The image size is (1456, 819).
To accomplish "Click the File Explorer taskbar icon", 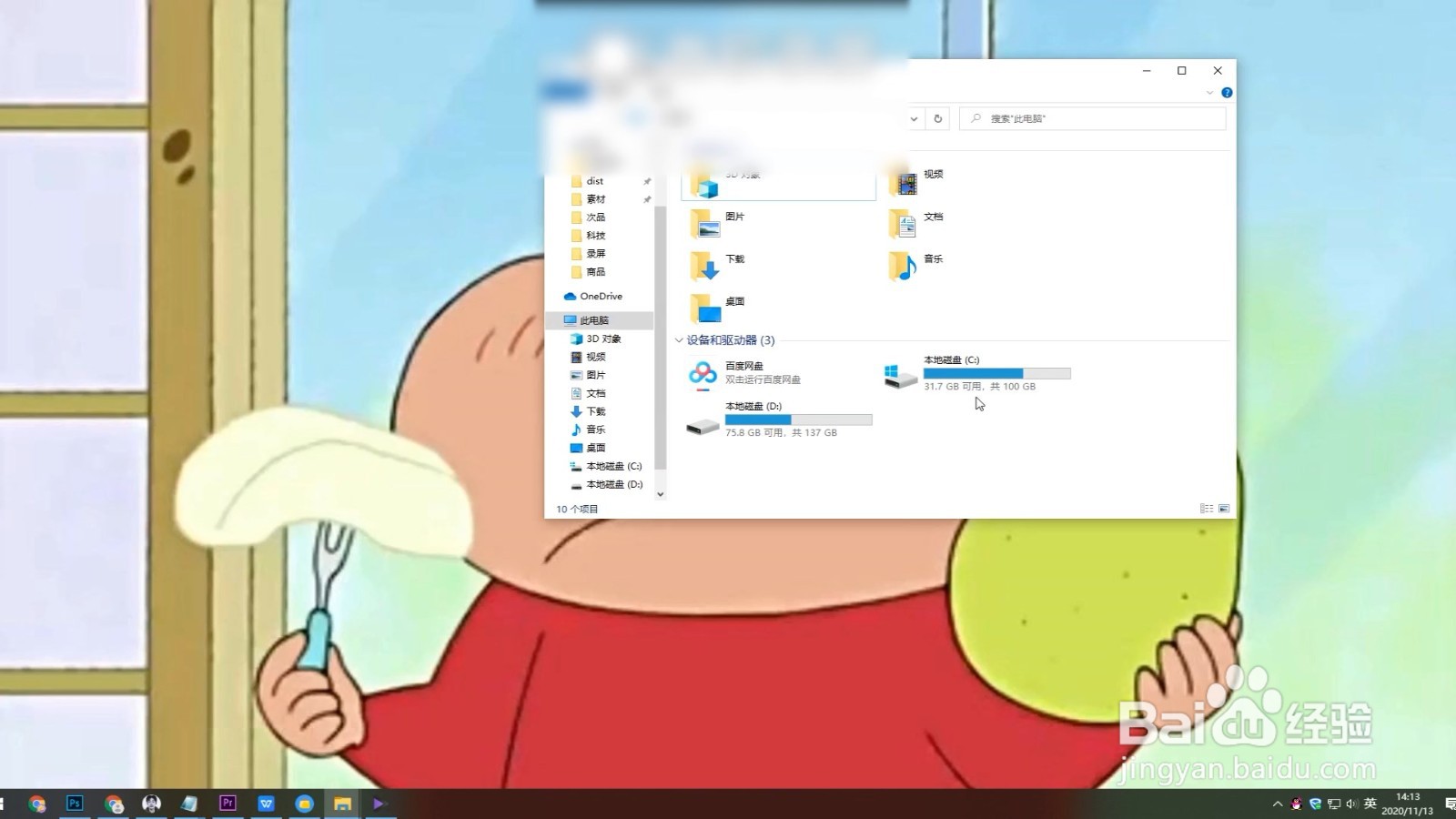I will 342,803.
